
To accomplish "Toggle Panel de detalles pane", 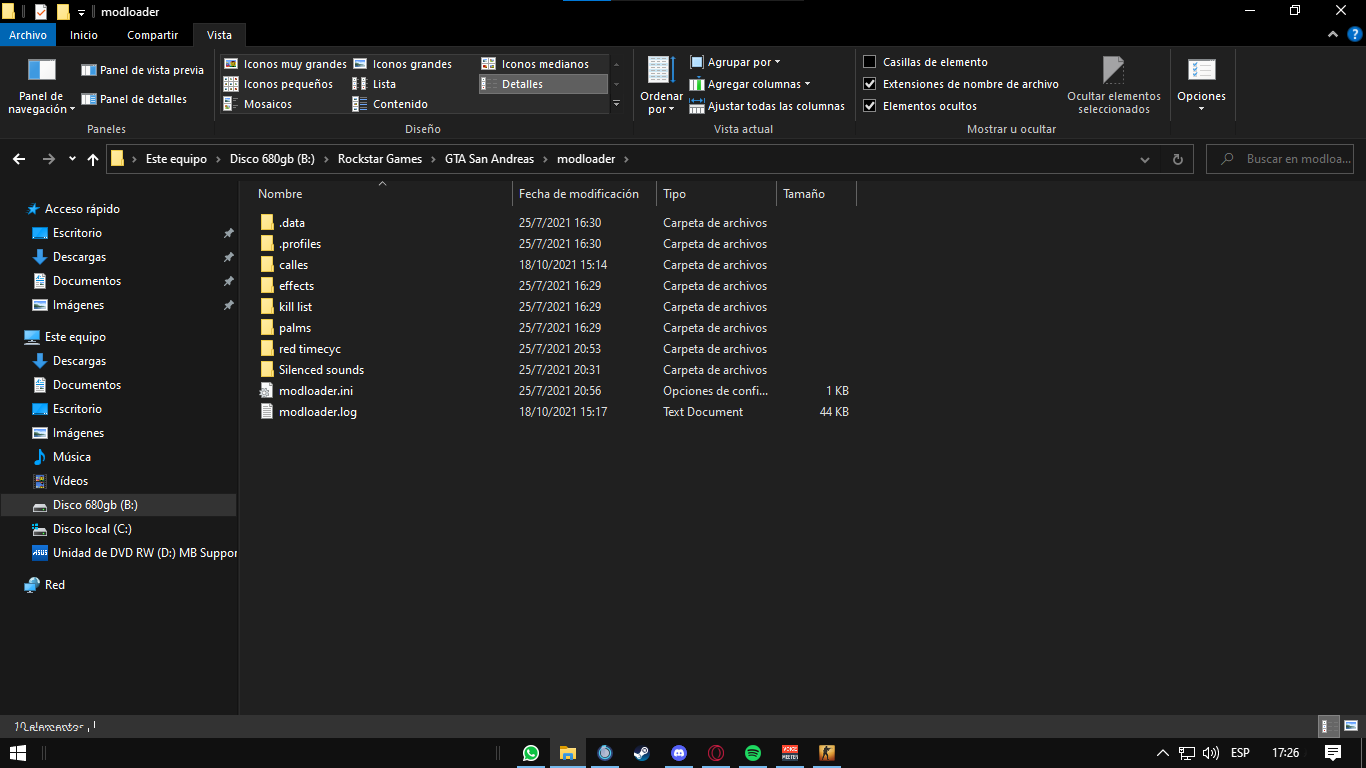I will [134, 99].
